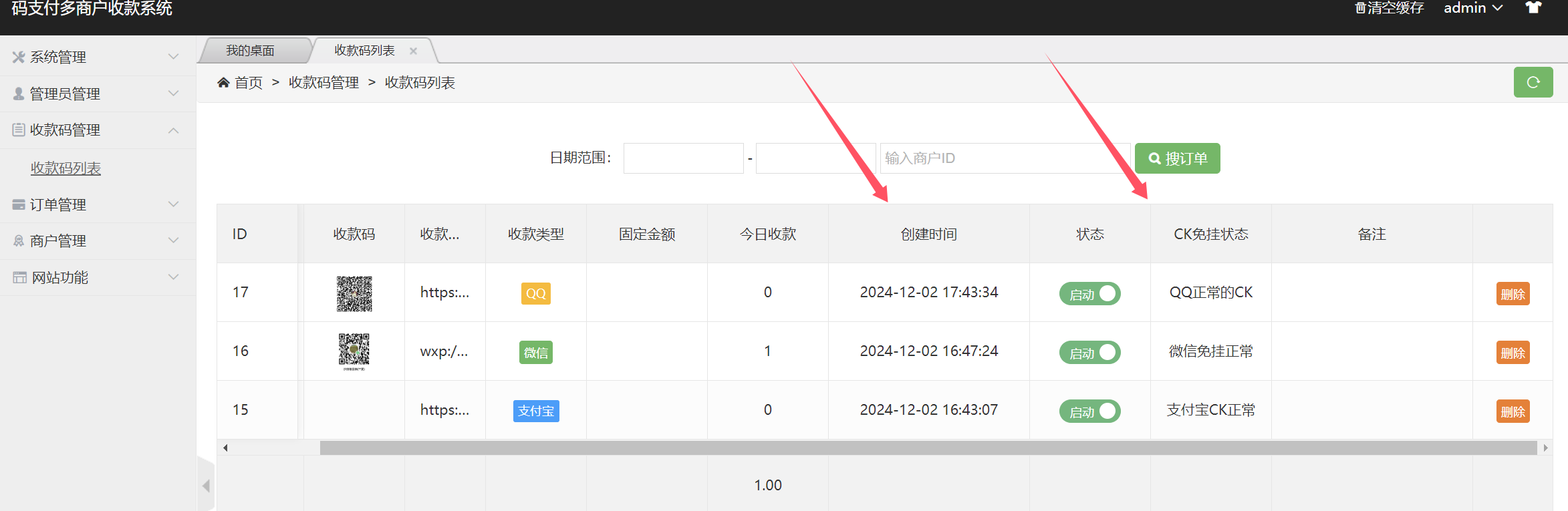
Task: Collapse sidebar with the left arrow handle
Action: coord(206,486)
